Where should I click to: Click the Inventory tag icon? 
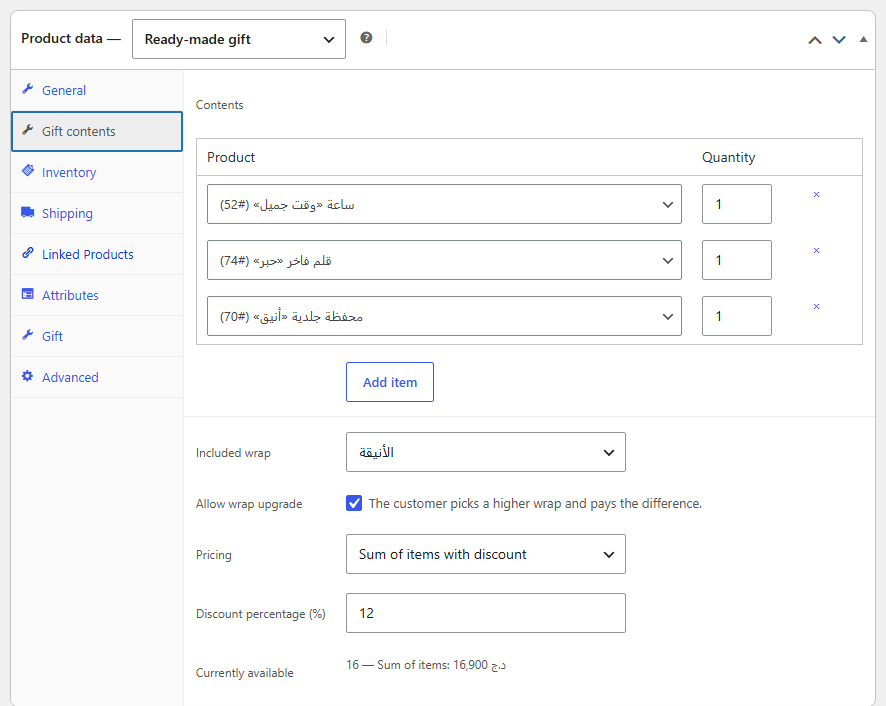click(28, 171)
